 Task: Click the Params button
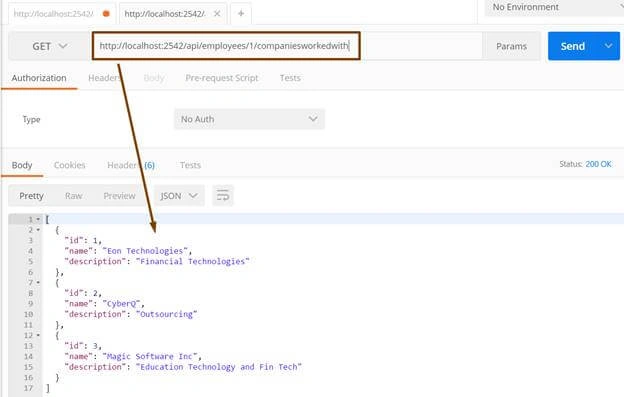tap(511, 46)
